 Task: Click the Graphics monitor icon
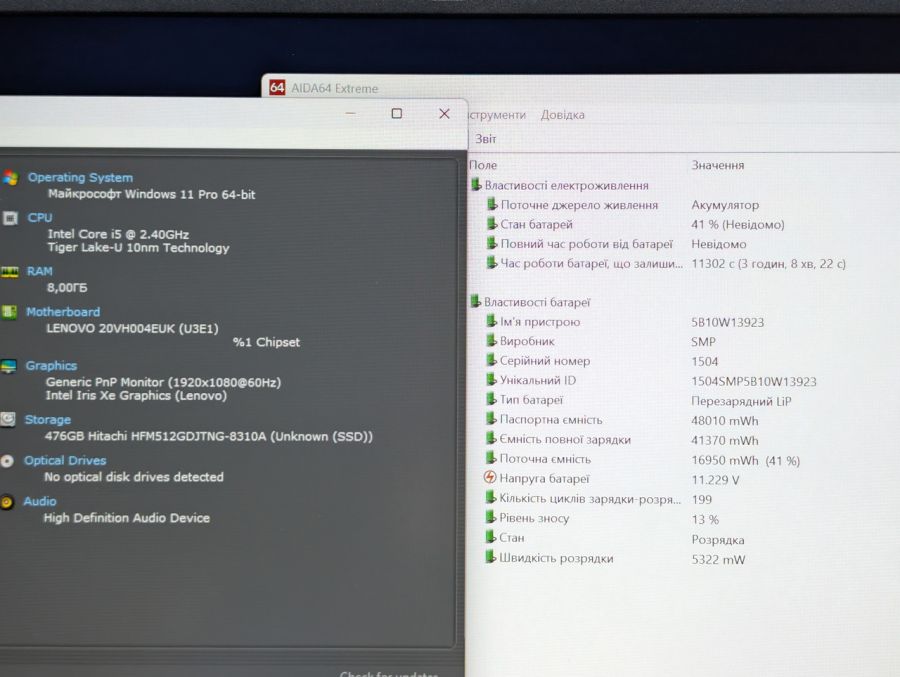coord(8,366)
